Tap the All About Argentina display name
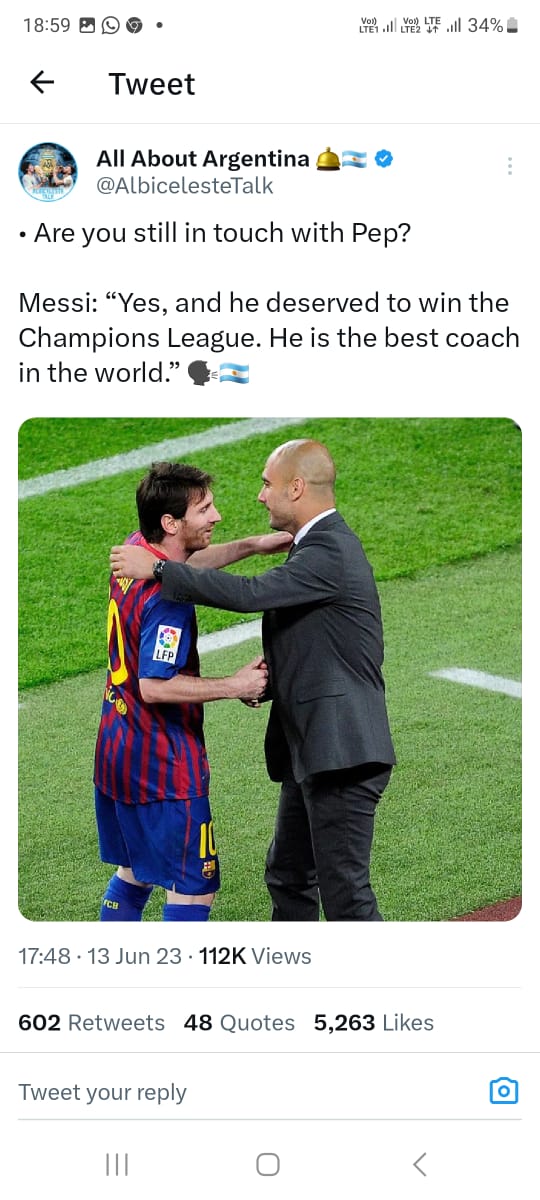This screenshot has height=1200, width=540. pos(203,158)
